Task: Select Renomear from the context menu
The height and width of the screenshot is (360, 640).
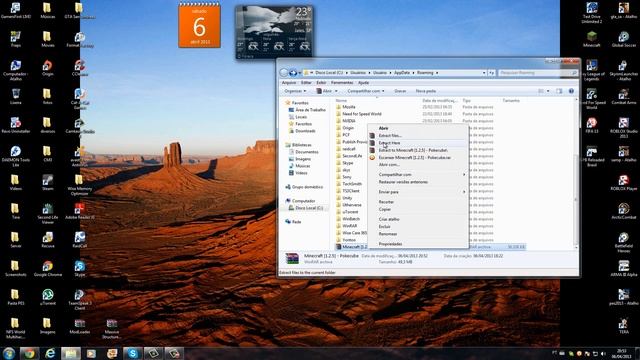Action: coord(388,234)
